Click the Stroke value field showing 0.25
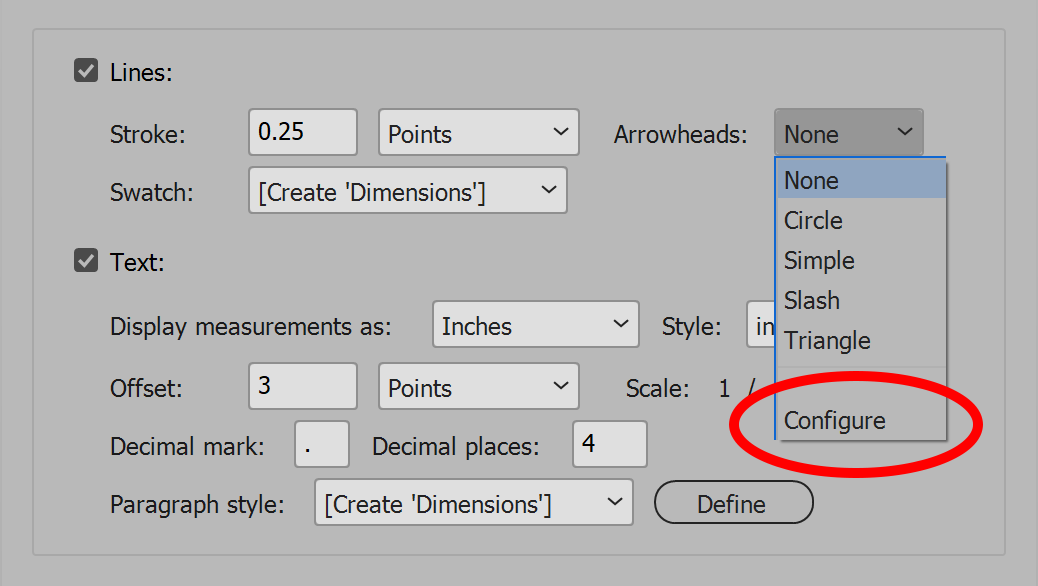Image resolution: width=1038 pixels, height=586 pixels. [302, 133]
